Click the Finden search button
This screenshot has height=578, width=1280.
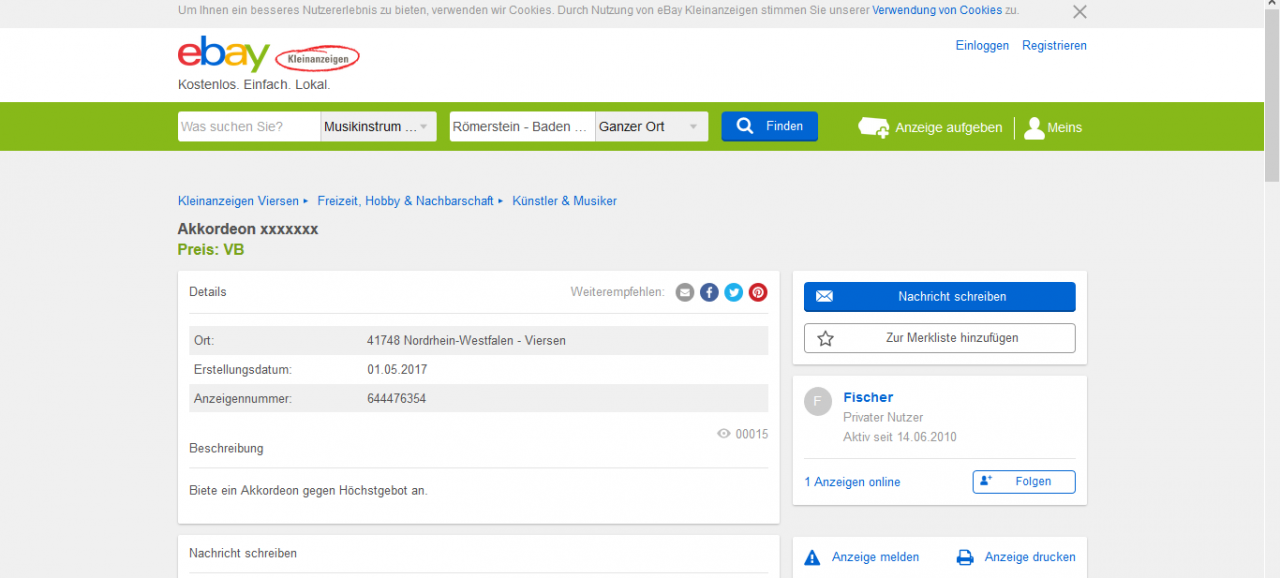point(769,126)
